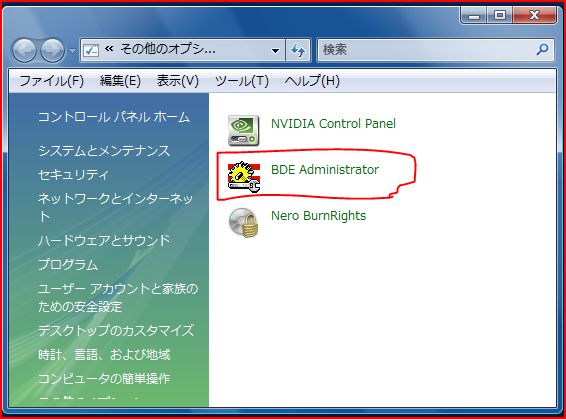Click the « breadcrumb chevron in address bar
This screenshot has width=566, height=419.
pyautogui.click(x=109, y=49)
